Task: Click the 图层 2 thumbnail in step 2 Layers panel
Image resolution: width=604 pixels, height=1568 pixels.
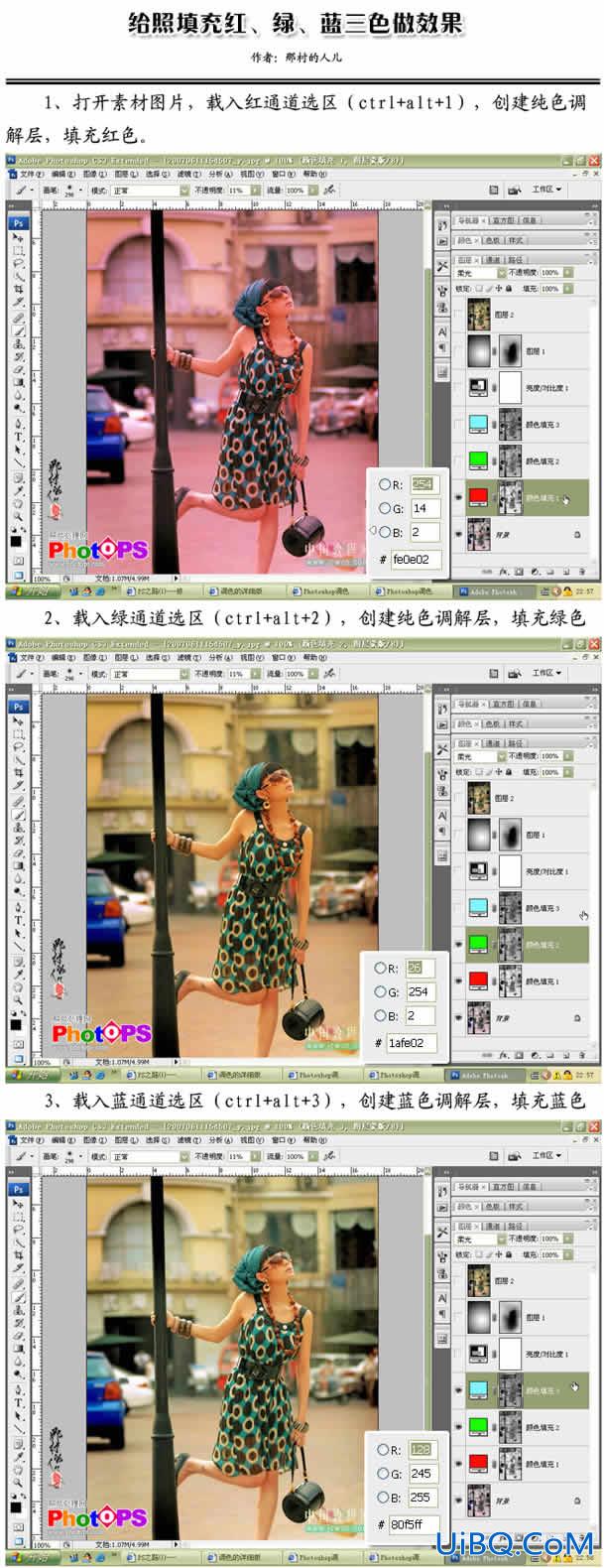Action: click(479, 798)
